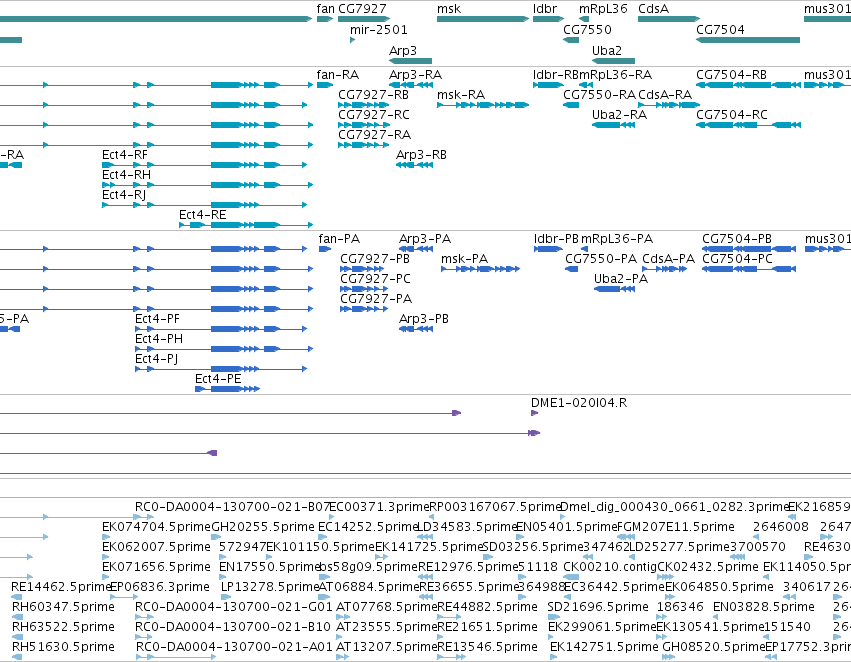Select the msk-PA protein feature
The width and height of the screenshot is (851, 662).
481,269
